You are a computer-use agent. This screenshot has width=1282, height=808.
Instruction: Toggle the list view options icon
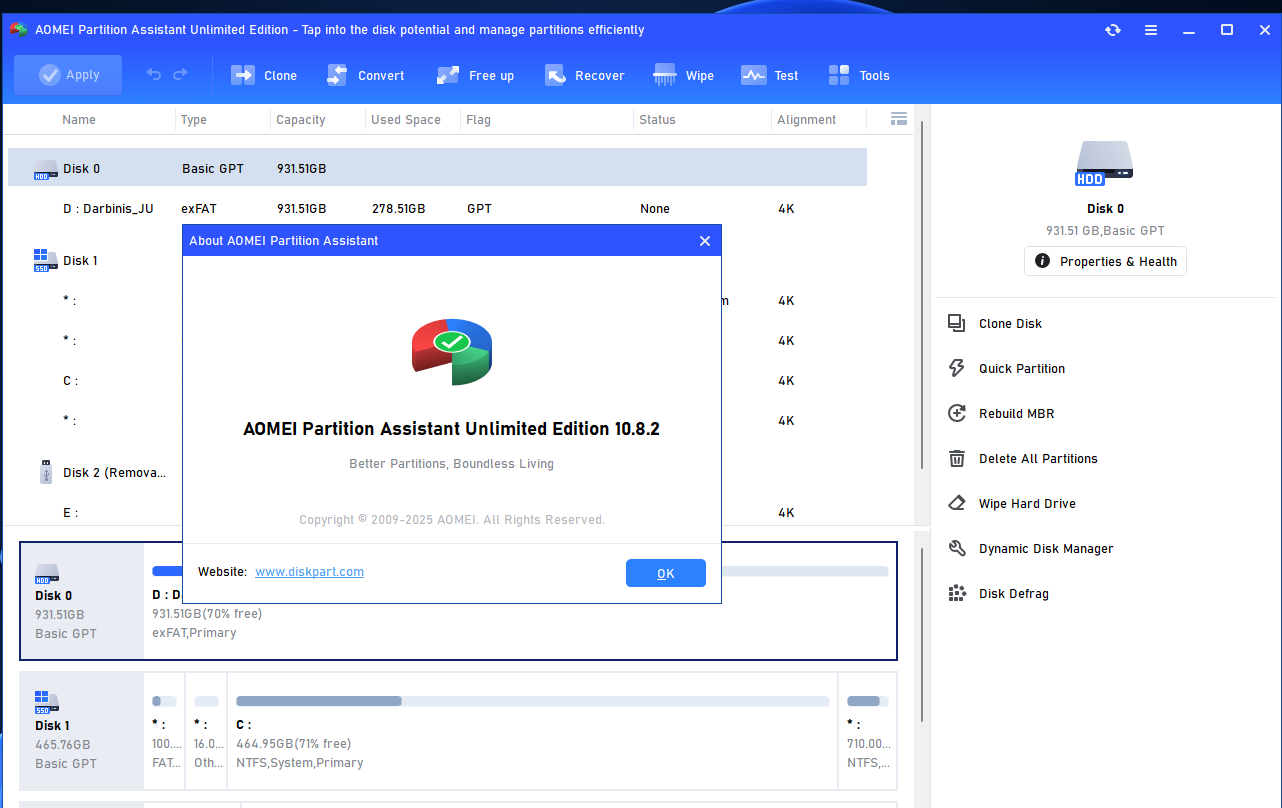899,119
